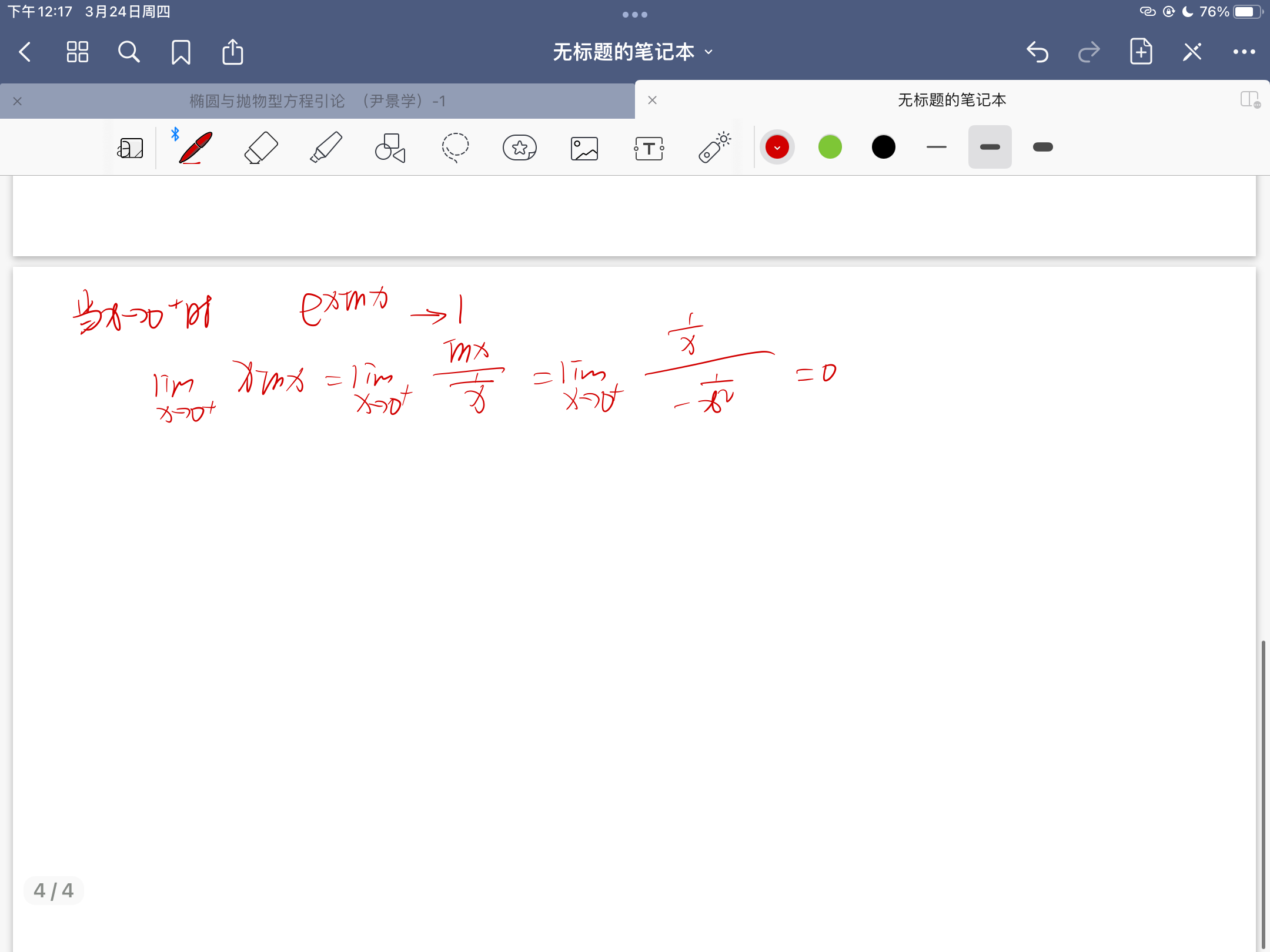Select the Highlighter tool

click(x=326, y=148)
